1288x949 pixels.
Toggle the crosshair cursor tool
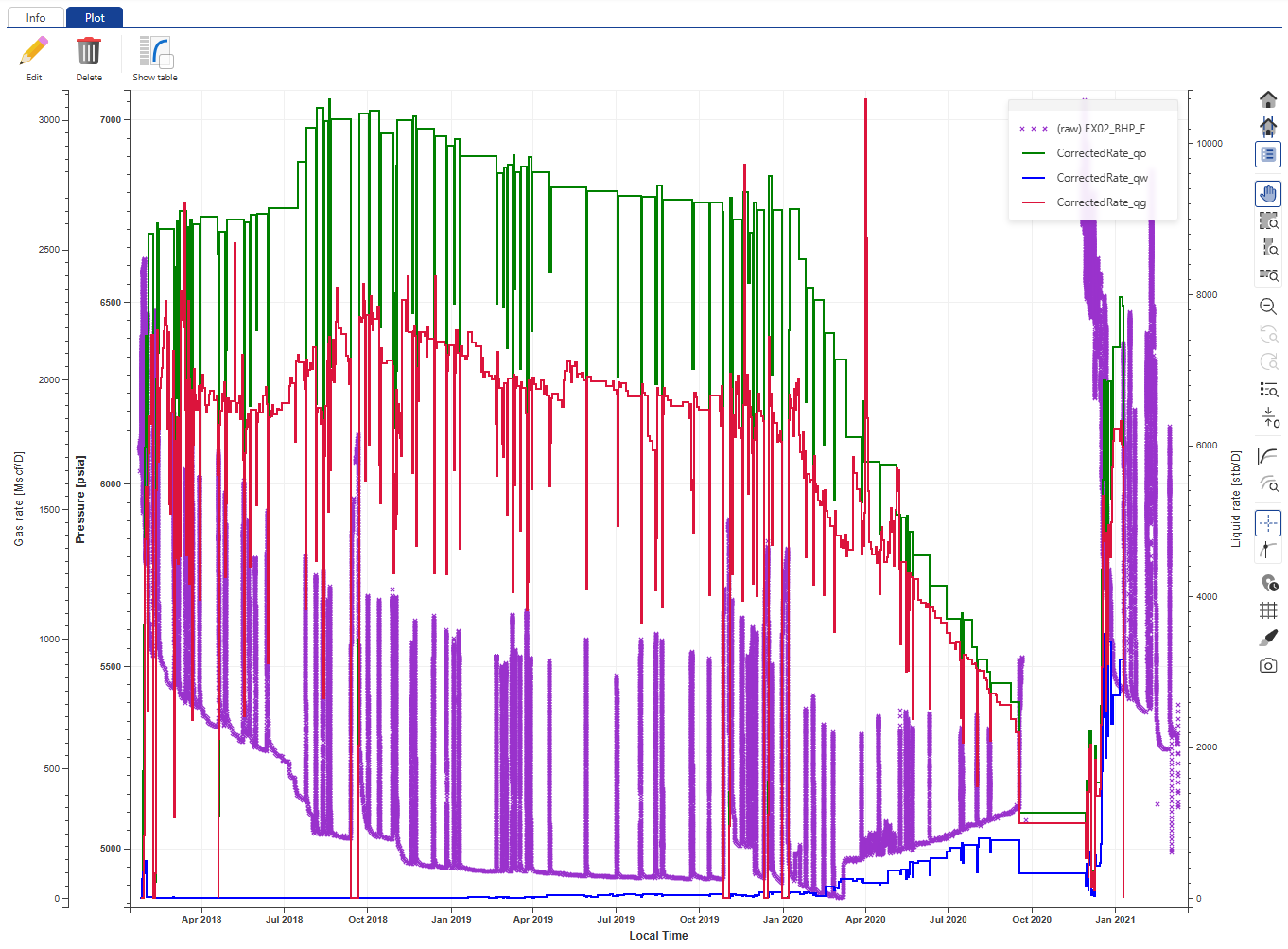click(1268, 523)
